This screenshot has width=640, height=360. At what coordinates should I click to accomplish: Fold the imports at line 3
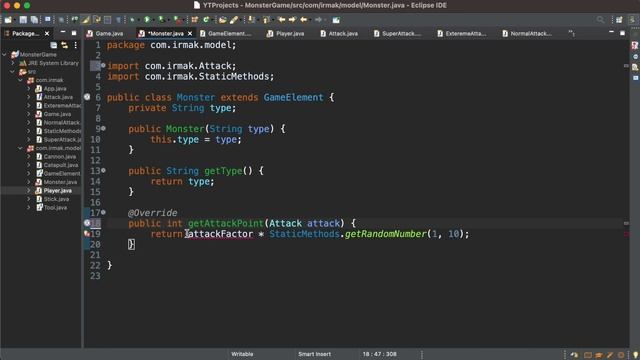(x=103, y=65)
